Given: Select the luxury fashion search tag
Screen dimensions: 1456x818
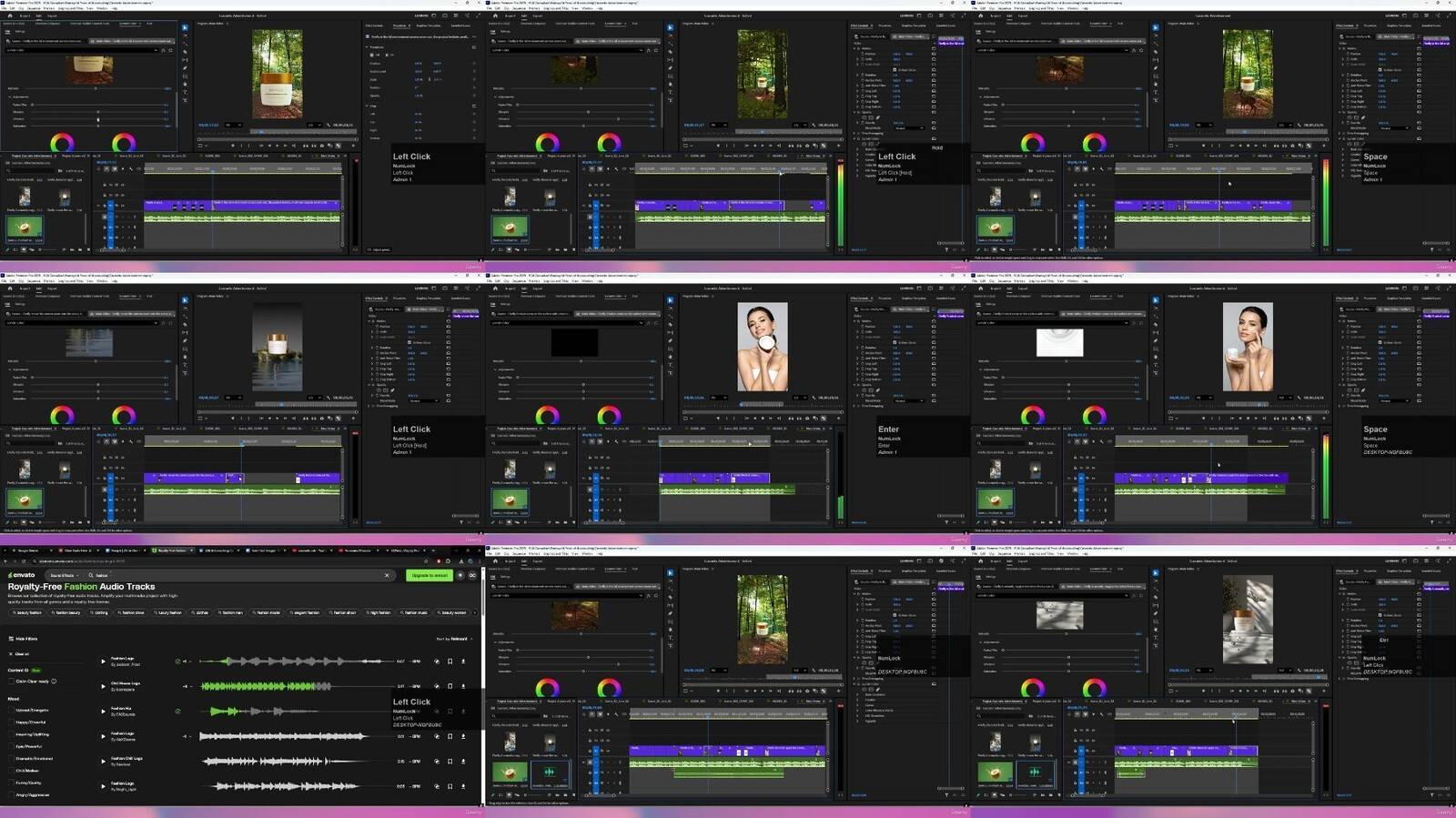Looking at the screenshot, I should coord(168,612).
